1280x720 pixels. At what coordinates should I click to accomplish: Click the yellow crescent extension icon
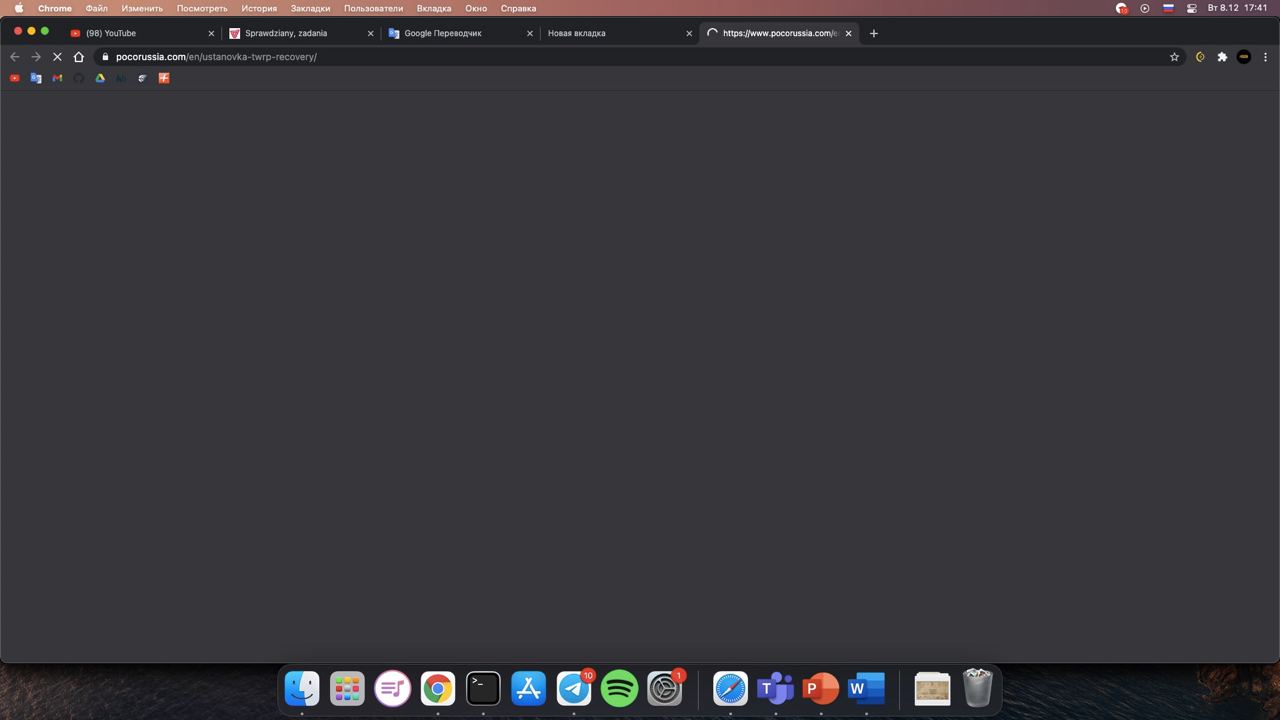coord(1200,57)
